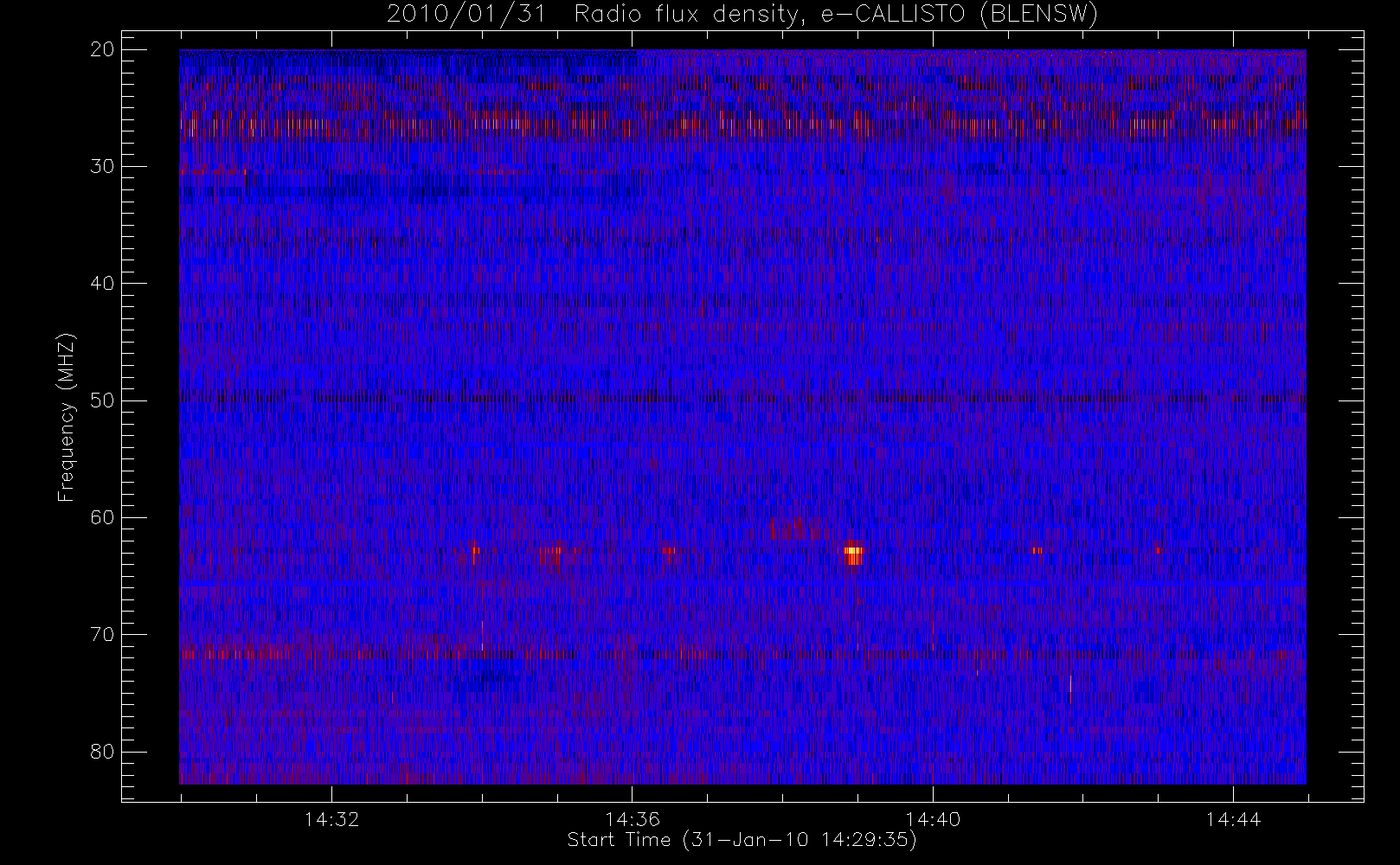Viewport: 1400px width, 865px height.
Task: Select the "14:44" time tick label
Action: click(1233, 819)
